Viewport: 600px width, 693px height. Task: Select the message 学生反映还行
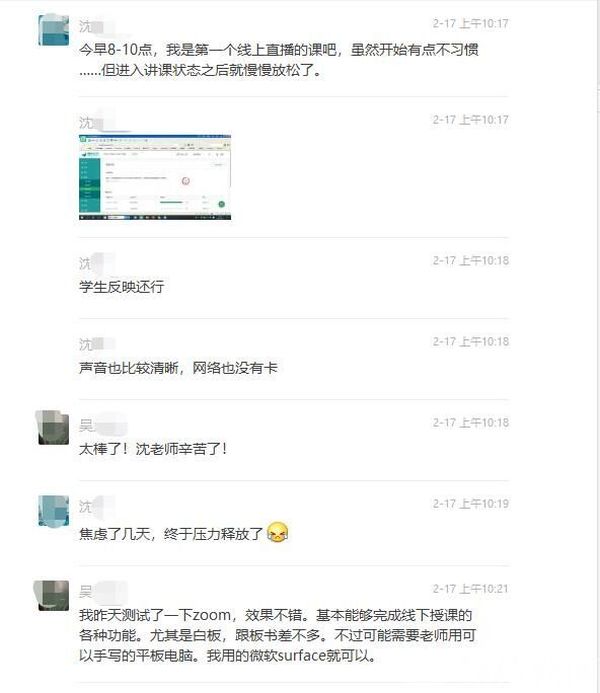click(122, 287)
